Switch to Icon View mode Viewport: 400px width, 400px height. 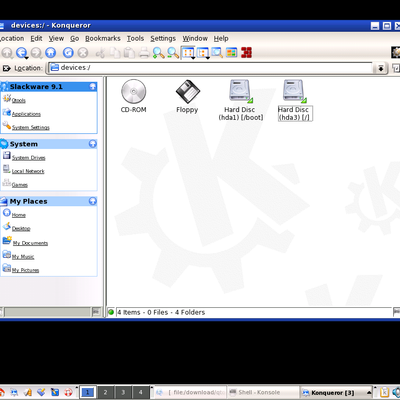pyautogui.click(x=188, y=52)
